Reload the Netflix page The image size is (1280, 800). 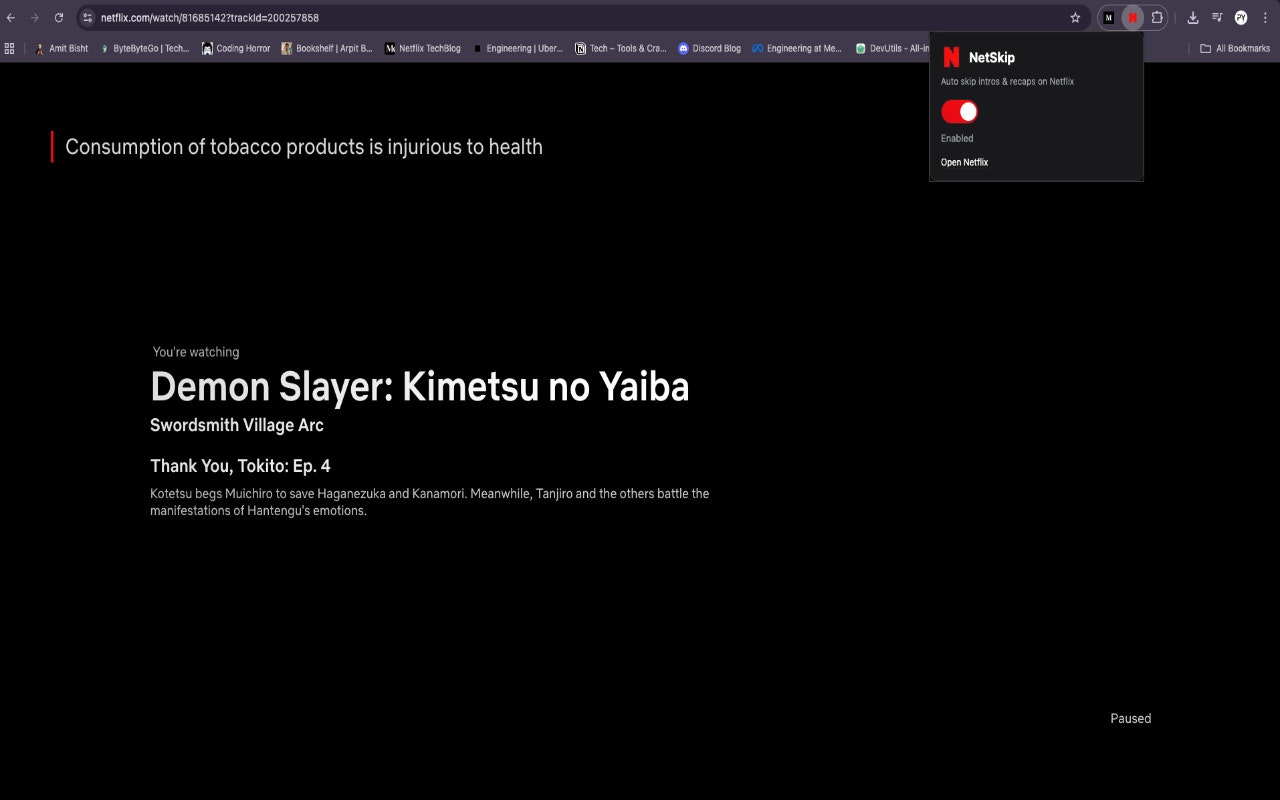pyautogui.click(x=59, y=18)
